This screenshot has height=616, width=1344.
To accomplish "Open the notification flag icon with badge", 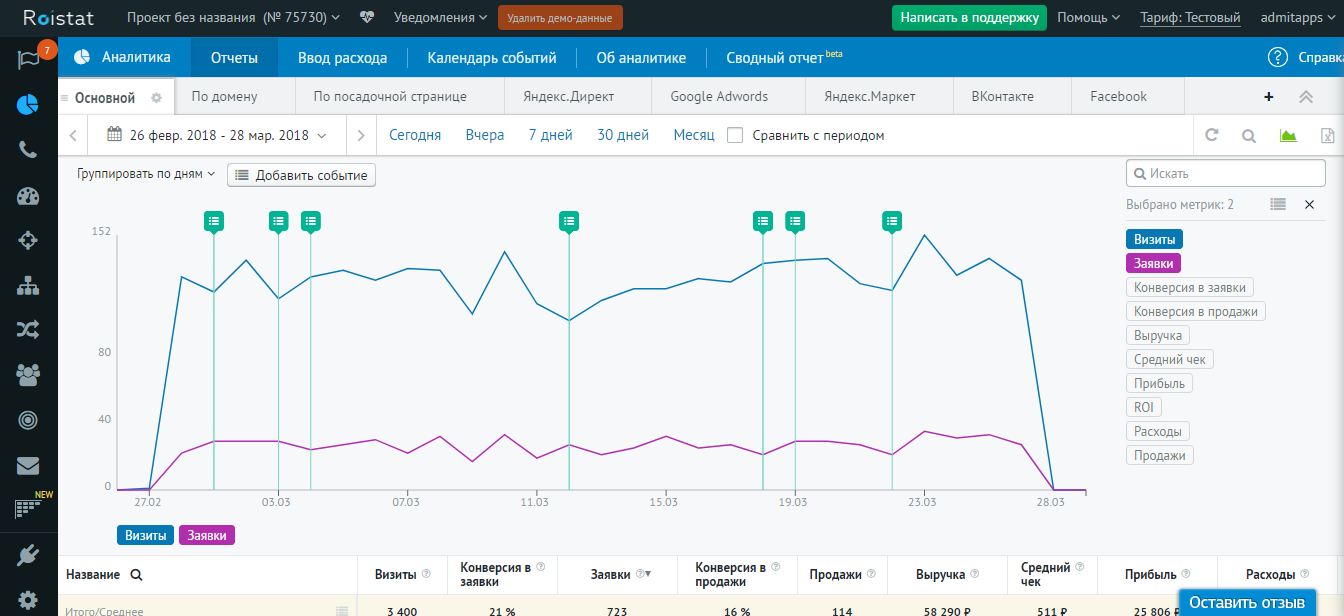I will click(x=28, y=59).
